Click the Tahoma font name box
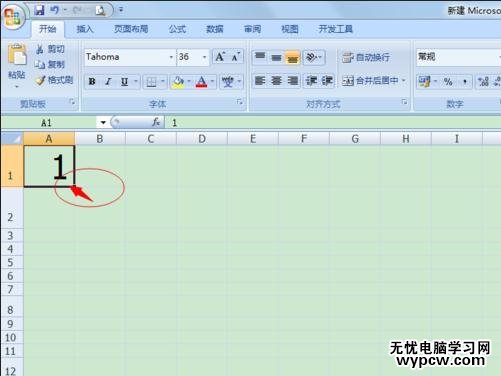Image resolution: width=501 pixels, height=376 pixels. [x=126, y=57]
